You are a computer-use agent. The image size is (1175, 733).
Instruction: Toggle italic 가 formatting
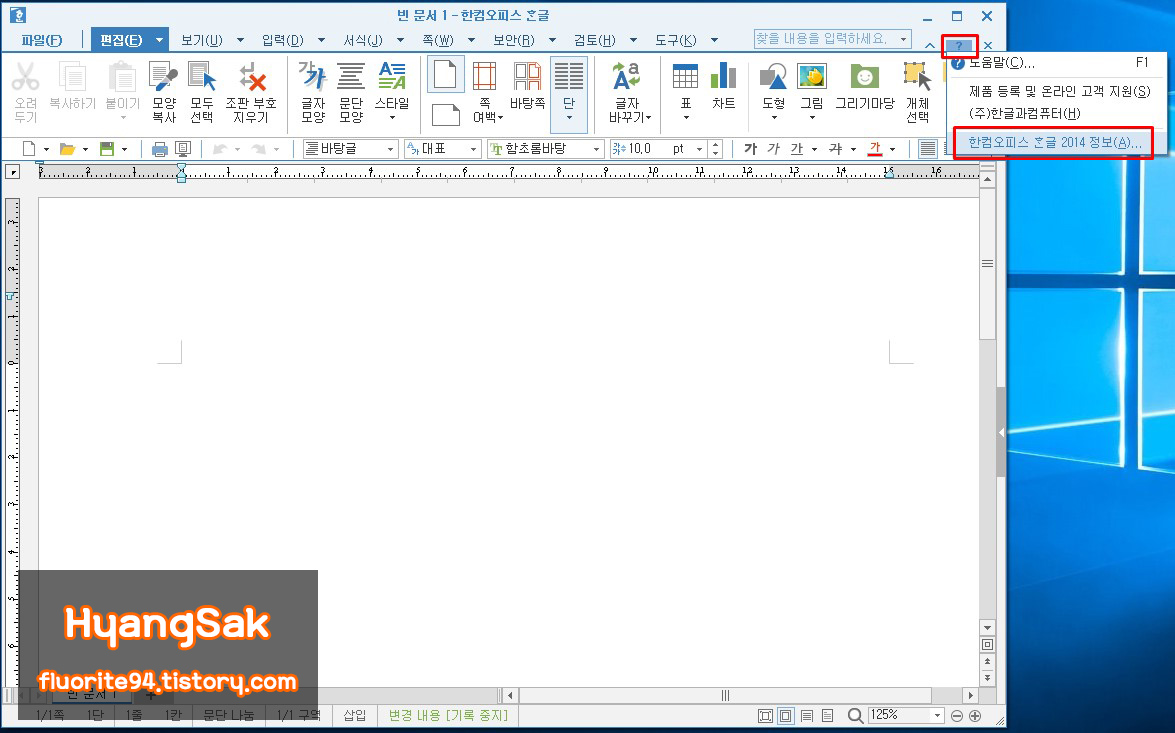(773, 149)
